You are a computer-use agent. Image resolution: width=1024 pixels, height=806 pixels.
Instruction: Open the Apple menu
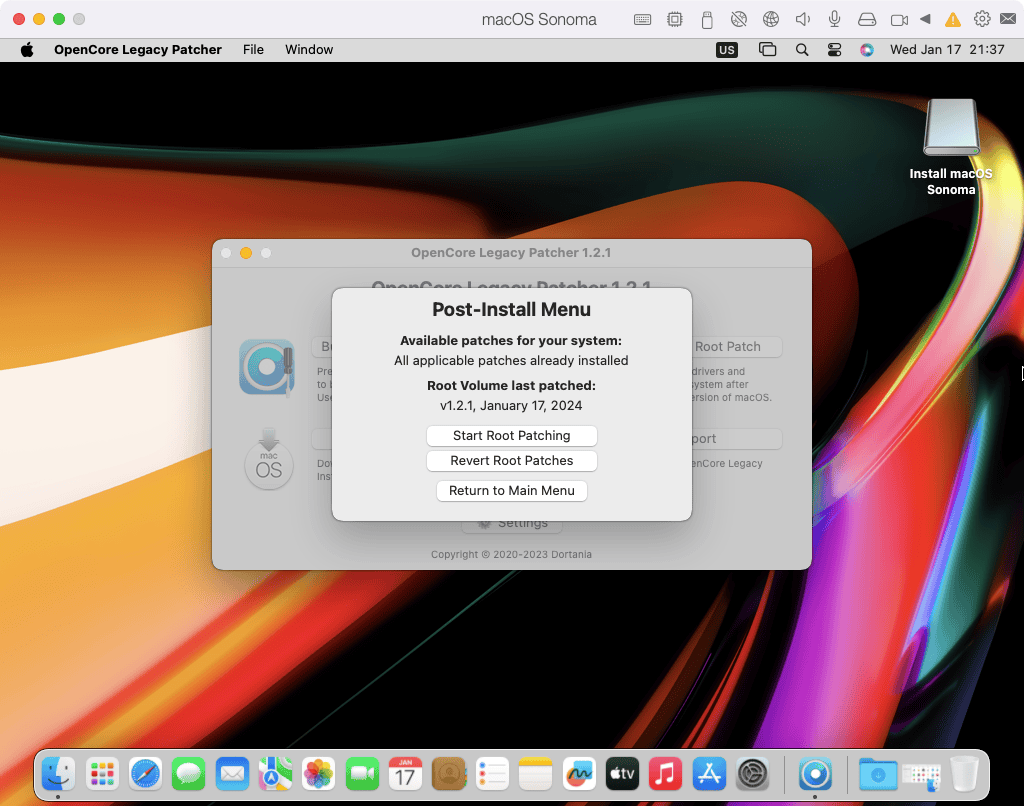pos(27,49)
